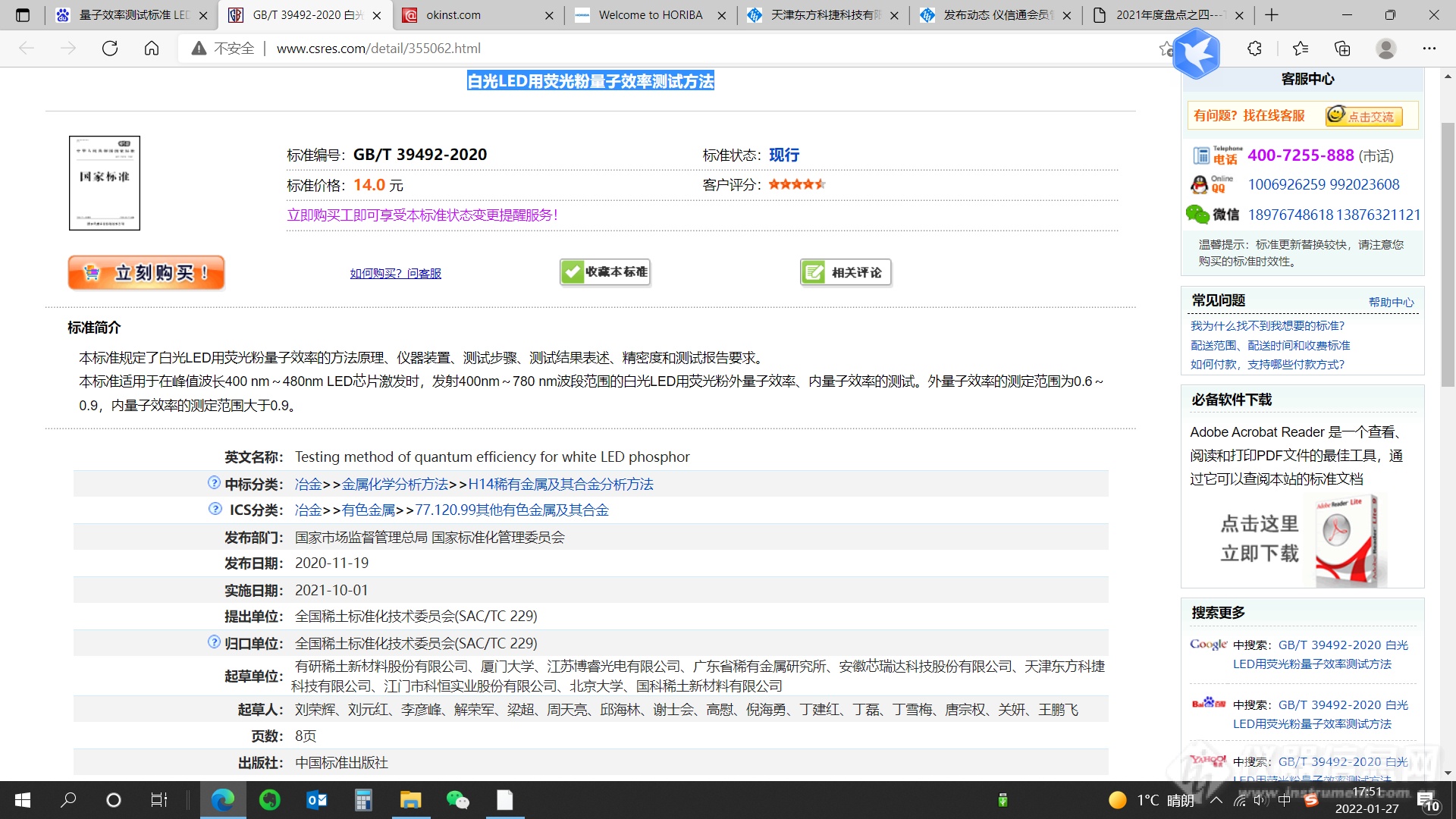Click the 立刻购买 buy button
The width and height of the screenshot is (1456, 819).
tap(146, 272)
